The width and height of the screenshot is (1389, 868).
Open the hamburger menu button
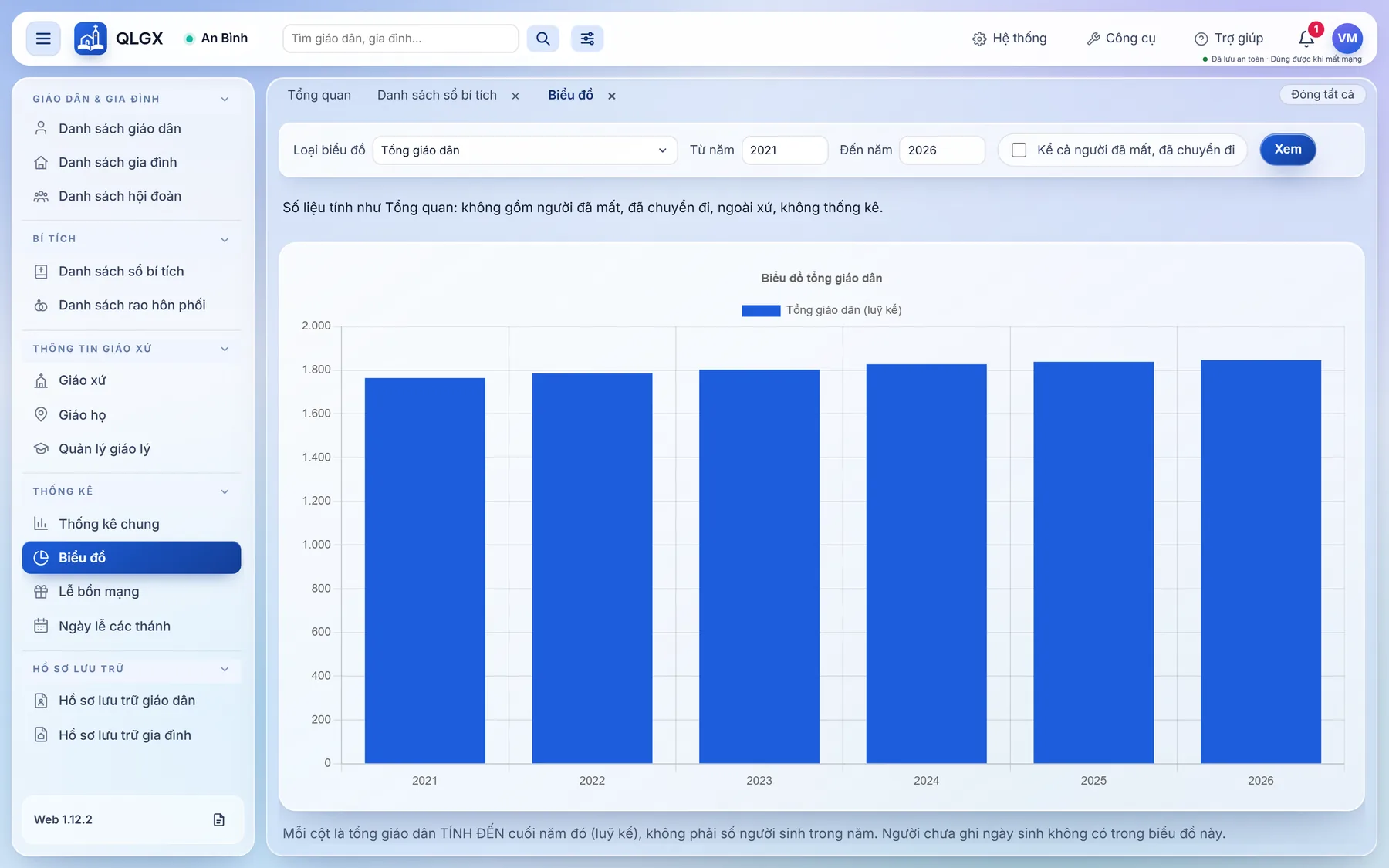pyautogui.click(x=43, y=39)
